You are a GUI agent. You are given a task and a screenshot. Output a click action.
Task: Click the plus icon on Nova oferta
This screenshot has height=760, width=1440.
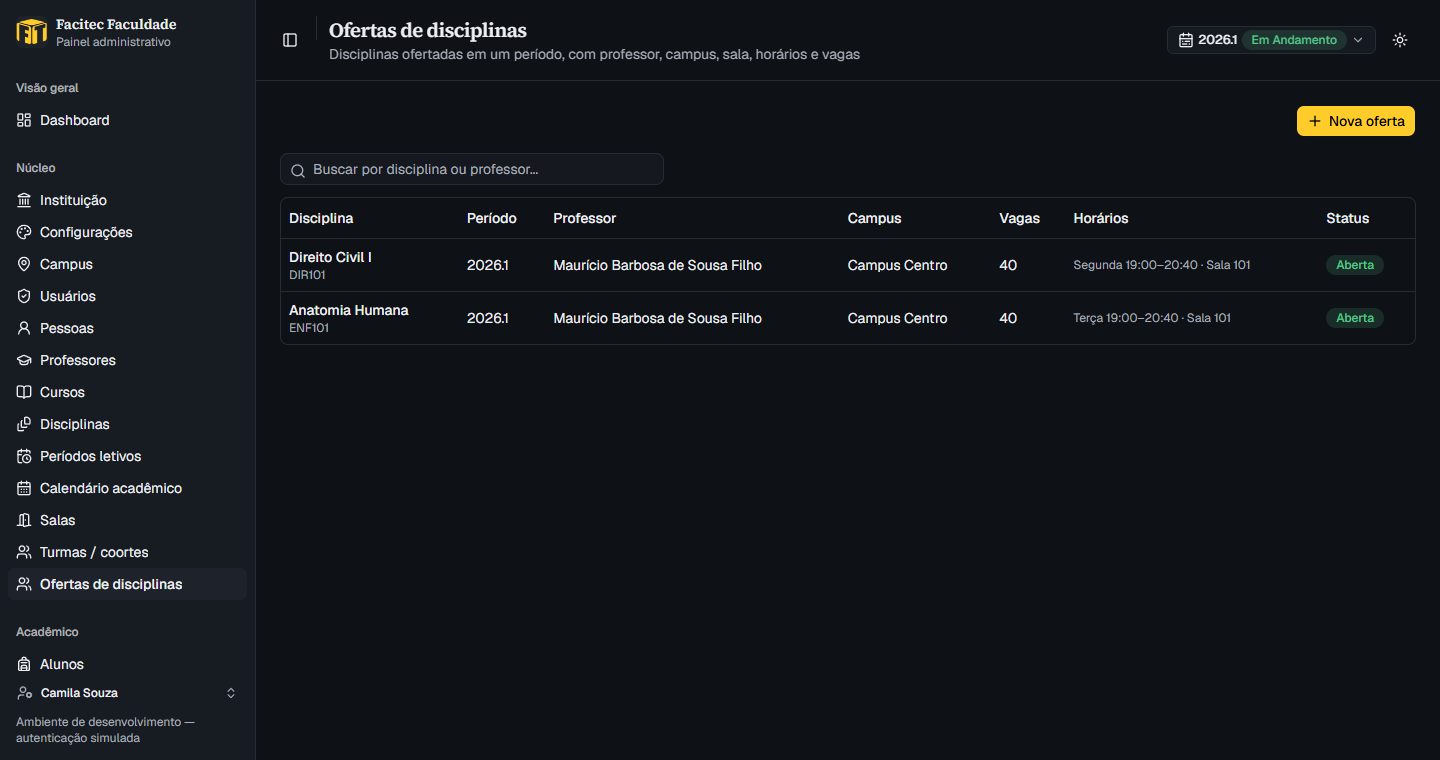click(1315, 121)
